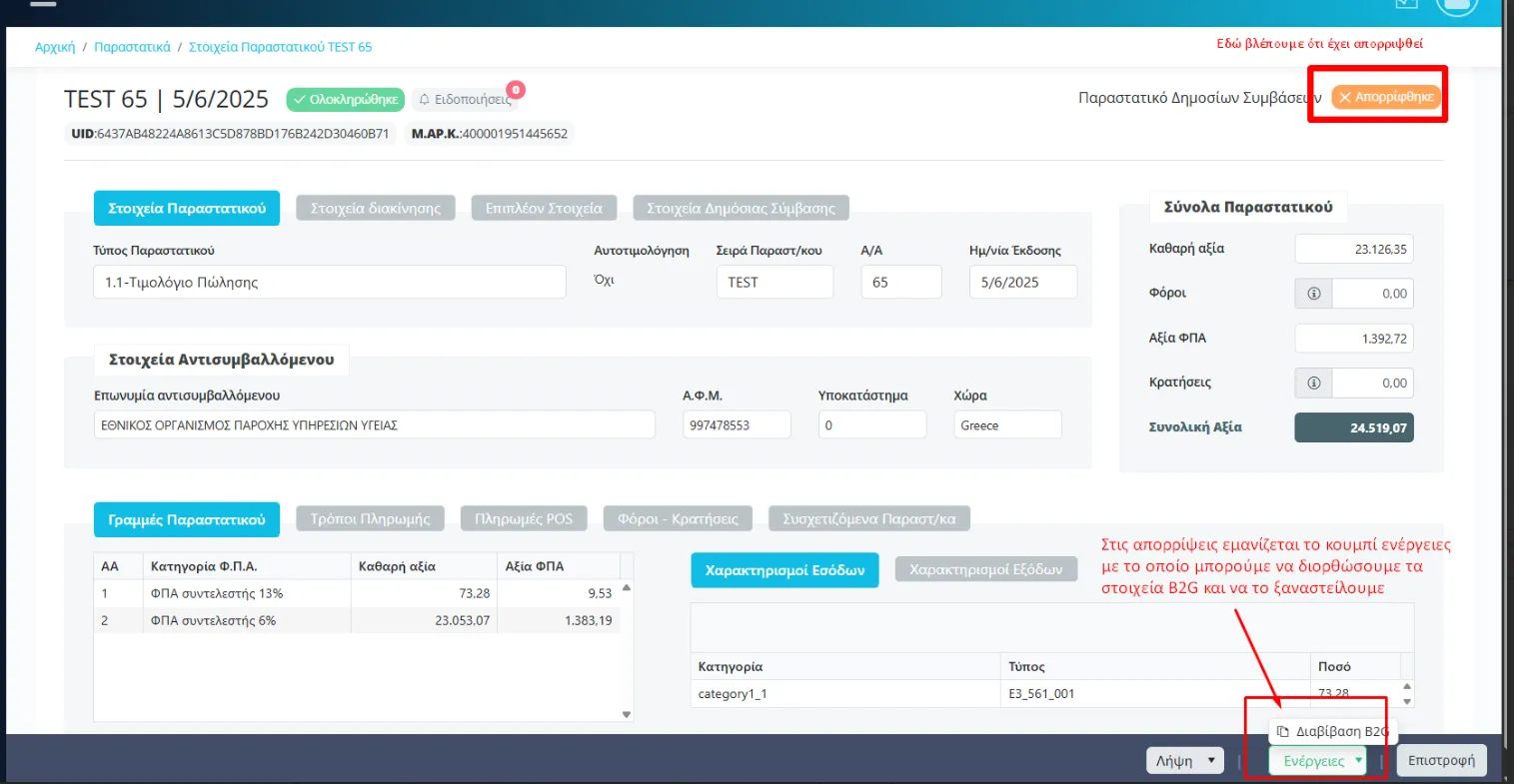The image size is (1514, 784).
Task: Click the red notification count badge
Action: pos(516,90)
